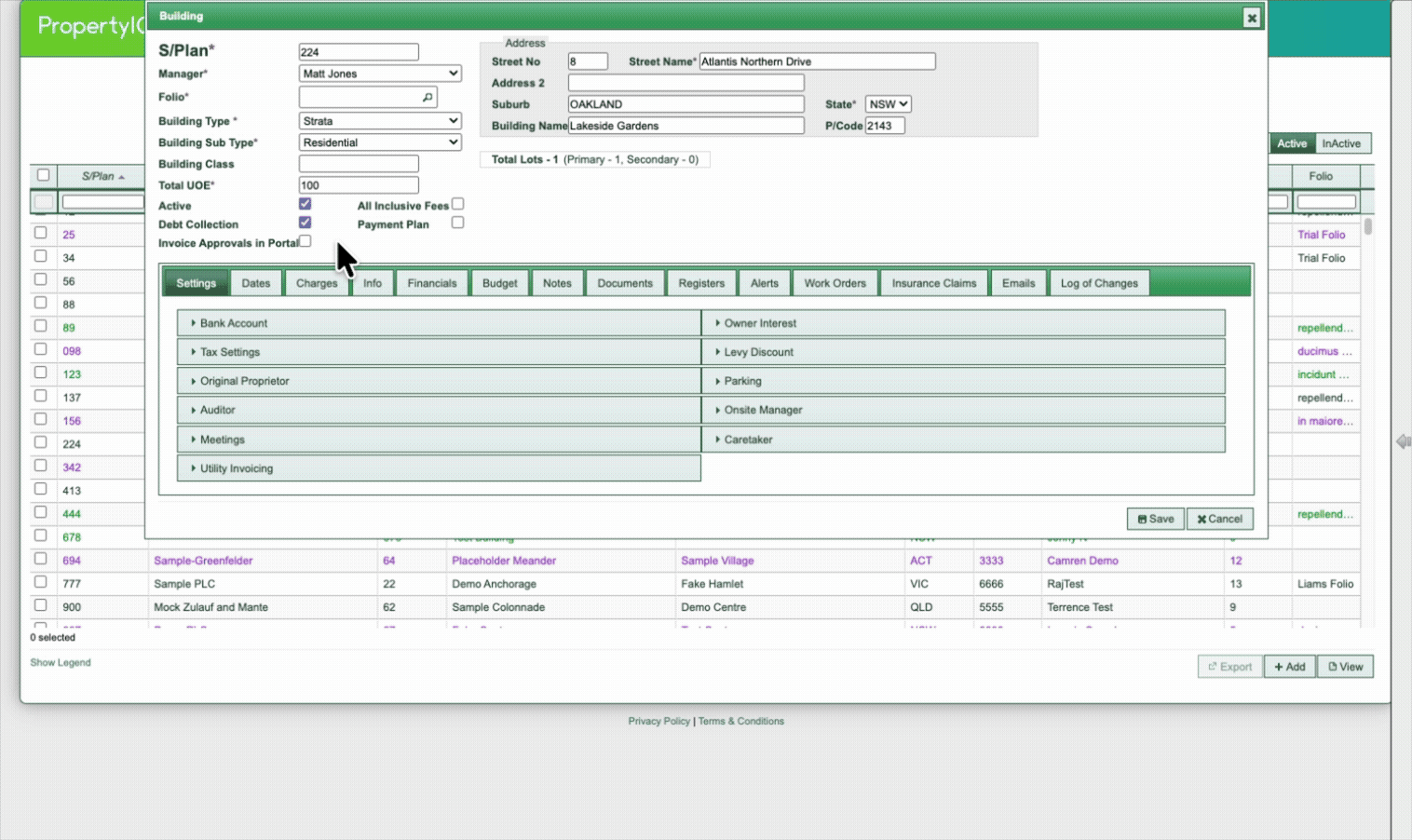Open the Financials tab
The width and height of the screenshot is (1412, 840).
coord(432,283)
